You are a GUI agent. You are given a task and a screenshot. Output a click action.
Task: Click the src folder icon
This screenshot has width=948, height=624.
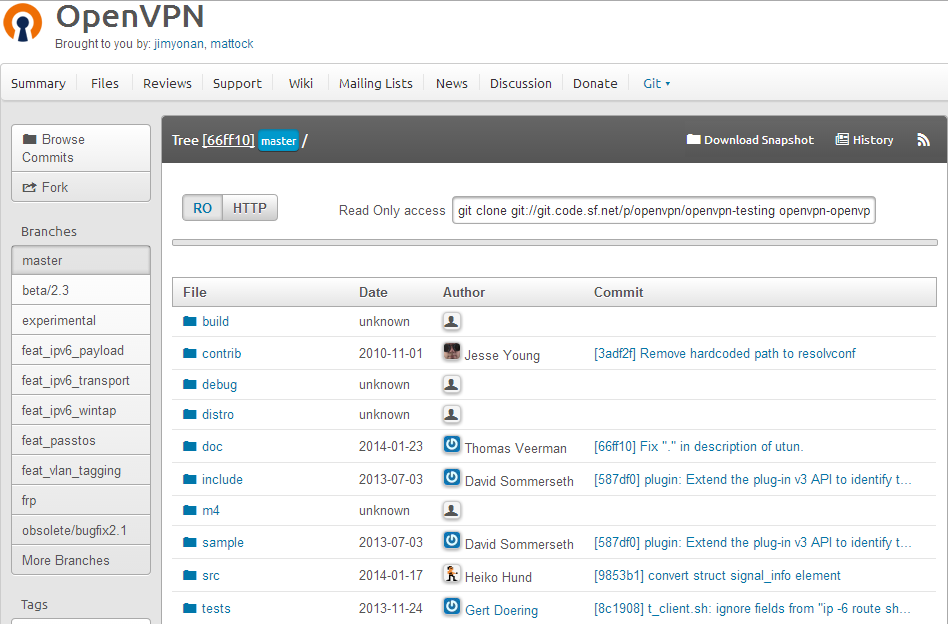[190, 575]
